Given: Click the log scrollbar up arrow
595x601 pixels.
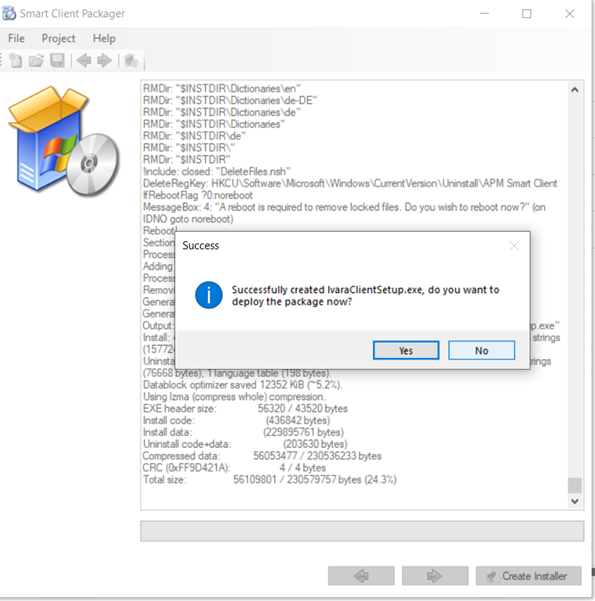Looking at the screenshot, I should click(x=575, y=90).
